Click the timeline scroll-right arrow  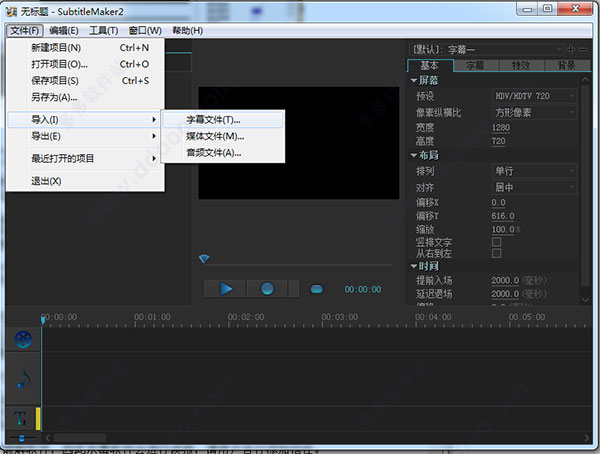tap(587, 438)
